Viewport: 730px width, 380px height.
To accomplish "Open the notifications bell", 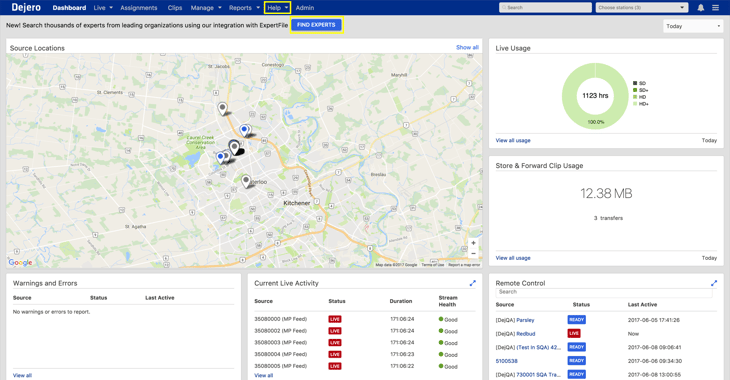I will click(x=701, y=7).
